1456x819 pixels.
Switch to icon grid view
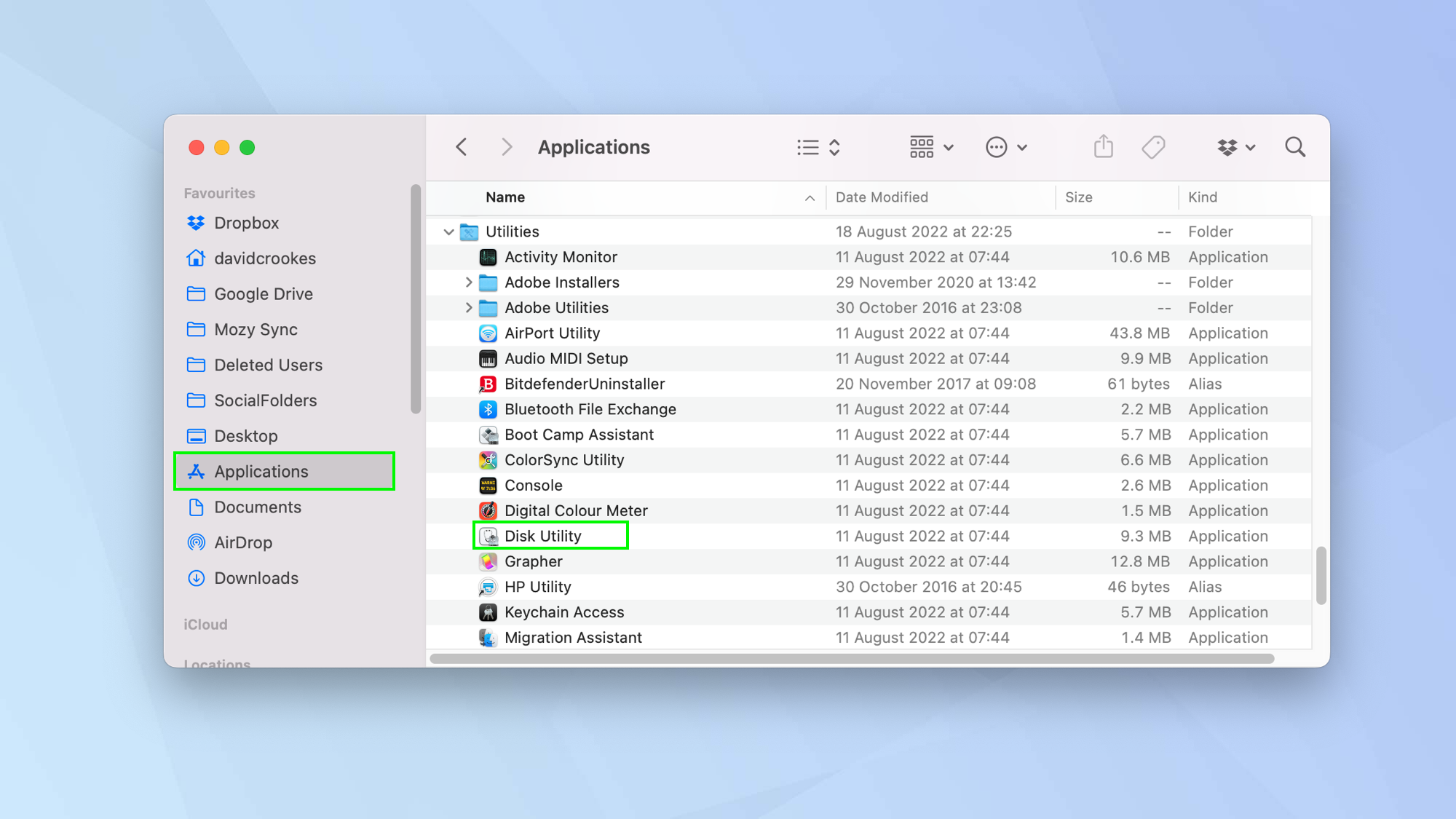(x=921, y=147)
